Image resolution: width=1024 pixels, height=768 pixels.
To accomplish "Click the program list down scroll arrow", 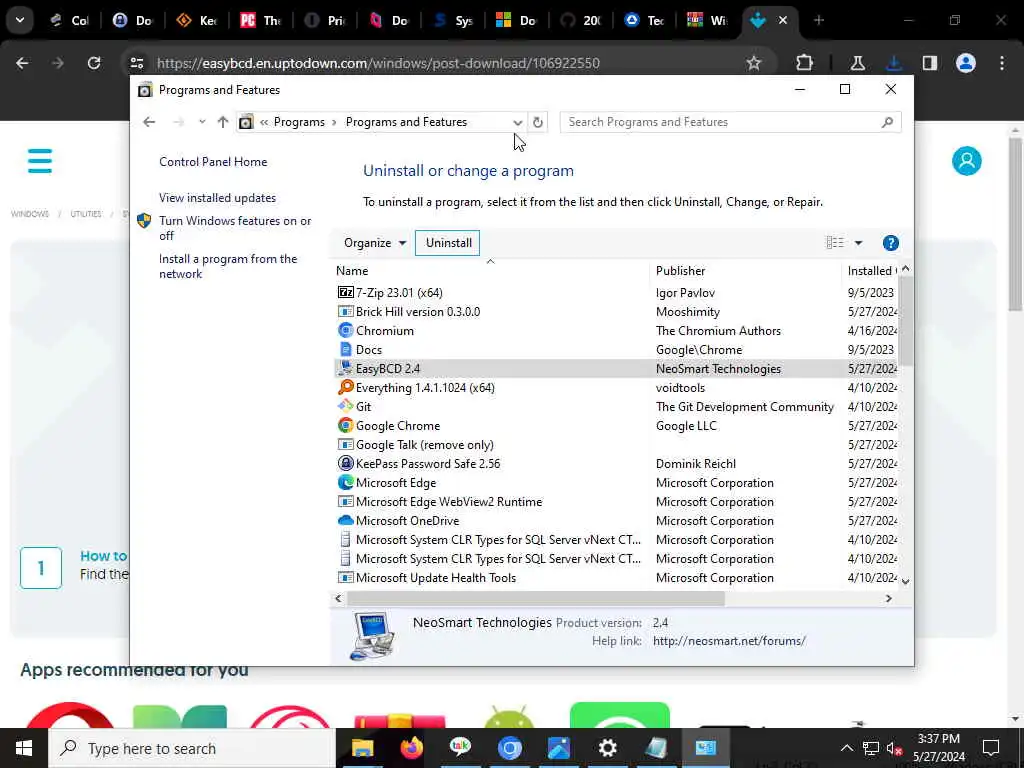I will coord(905,581).
